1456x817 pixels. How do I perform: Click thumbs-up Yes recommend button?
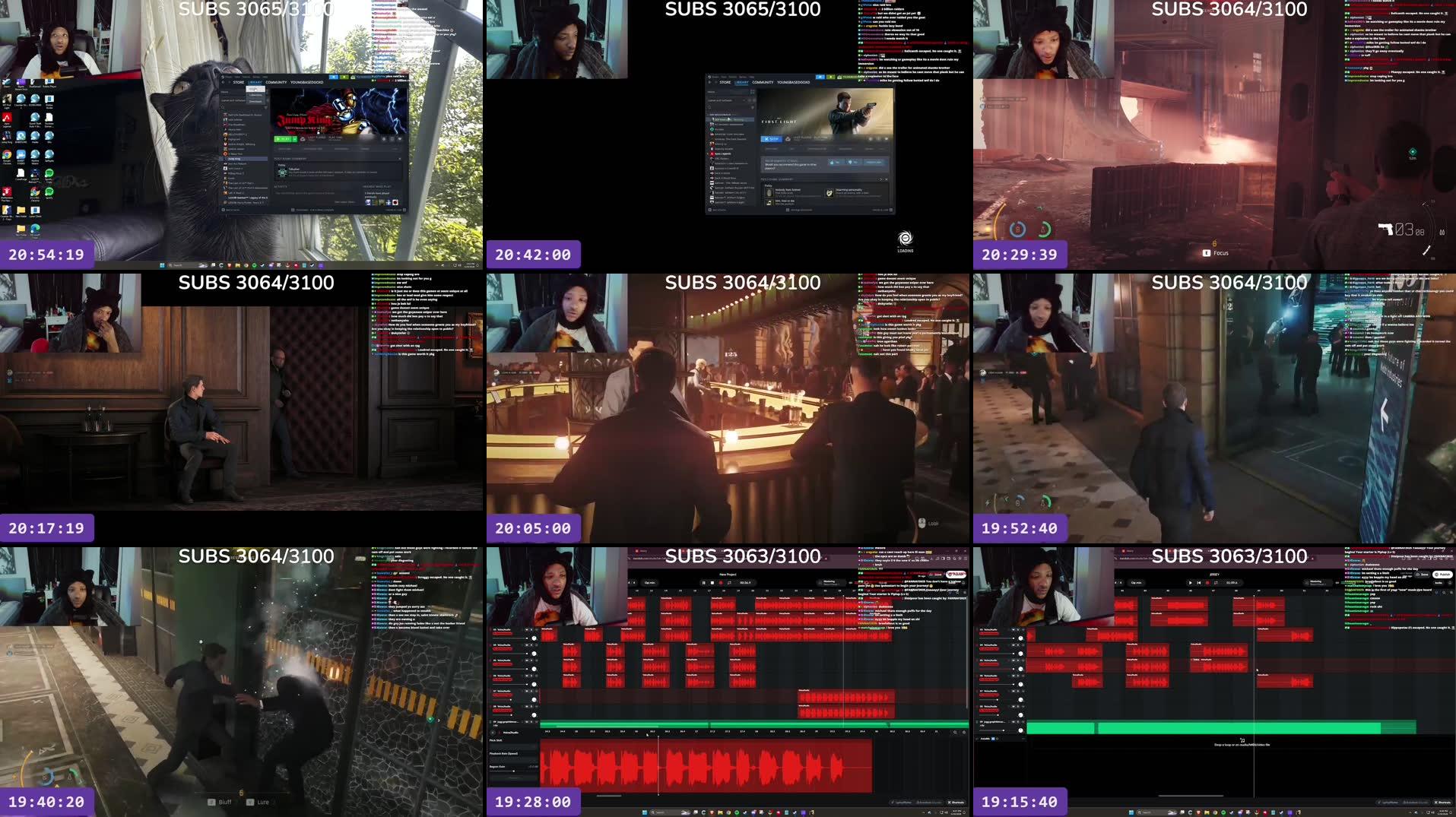coord(836,162)
